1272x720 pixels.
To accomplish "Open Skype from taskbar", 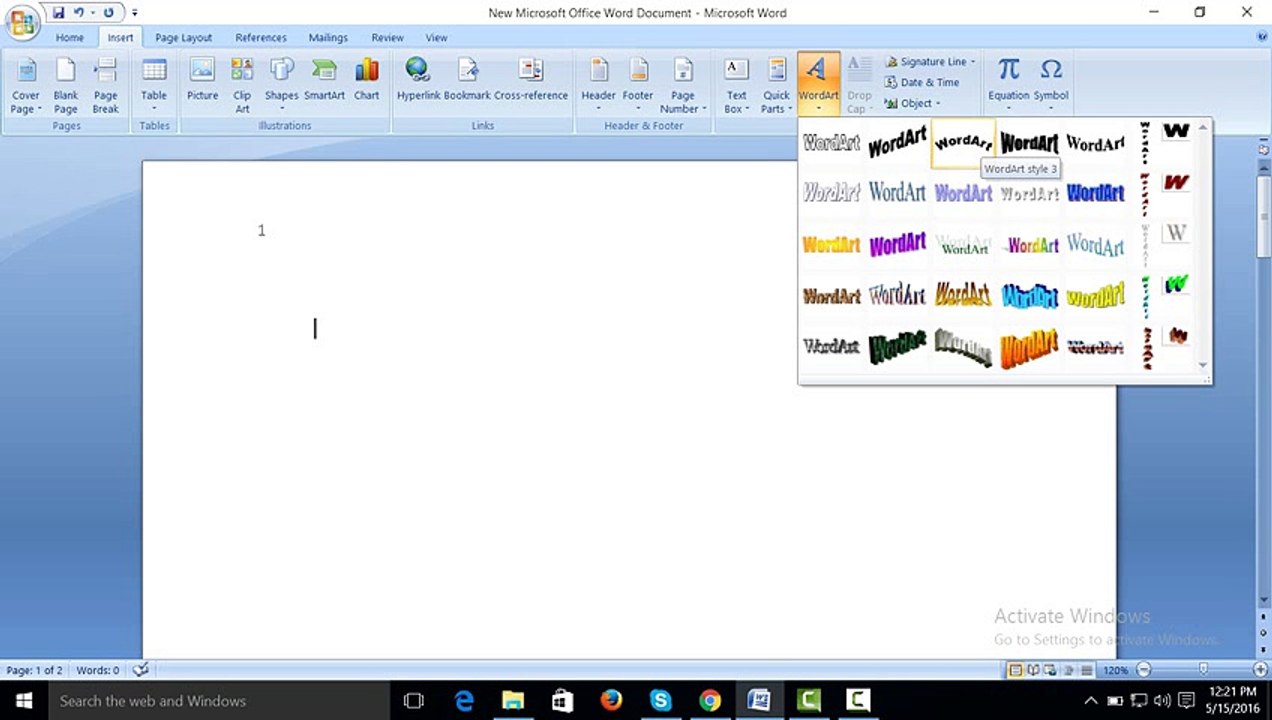I will point(660,701).
